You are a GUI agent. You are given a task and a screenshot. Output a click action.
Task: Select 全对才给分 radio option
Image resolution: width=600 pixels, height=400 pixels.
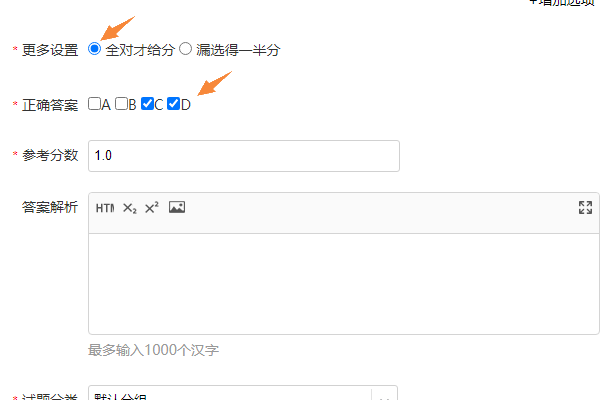94,49
